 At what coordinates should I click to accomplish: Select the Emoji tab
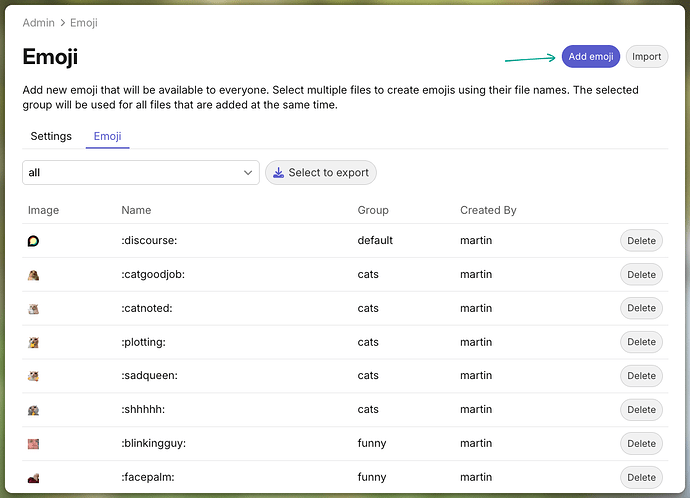[107, 136]
